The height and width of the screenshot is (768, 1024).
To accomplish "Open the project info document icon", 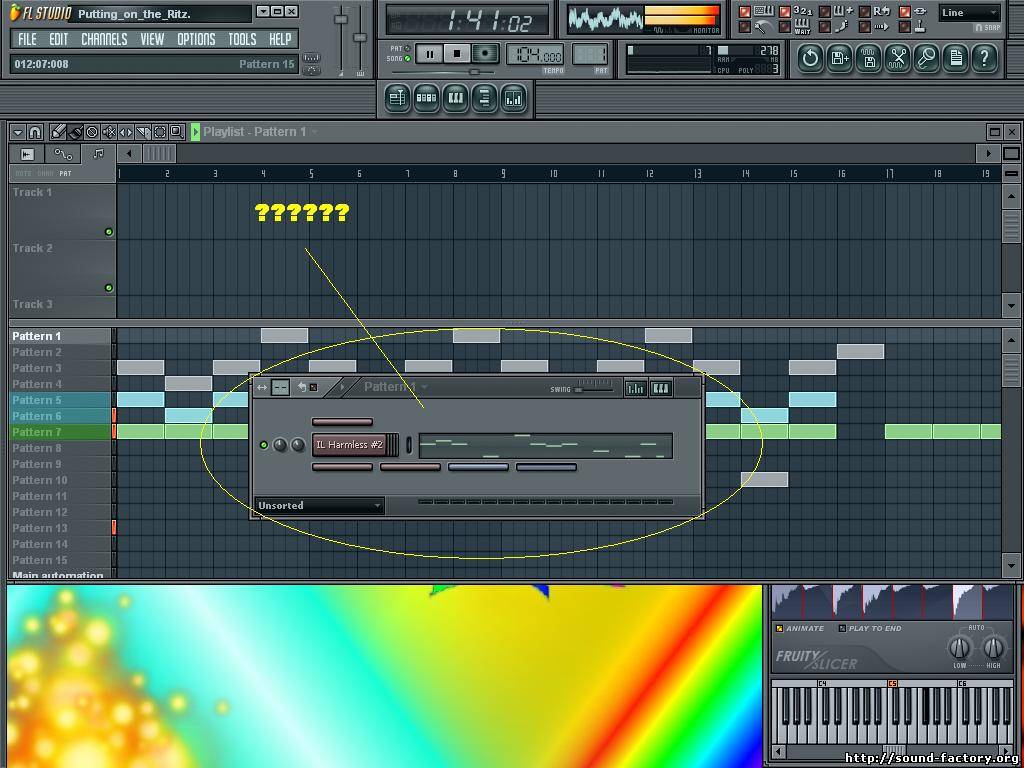I will pyautogui.click(x=956, y=58).
